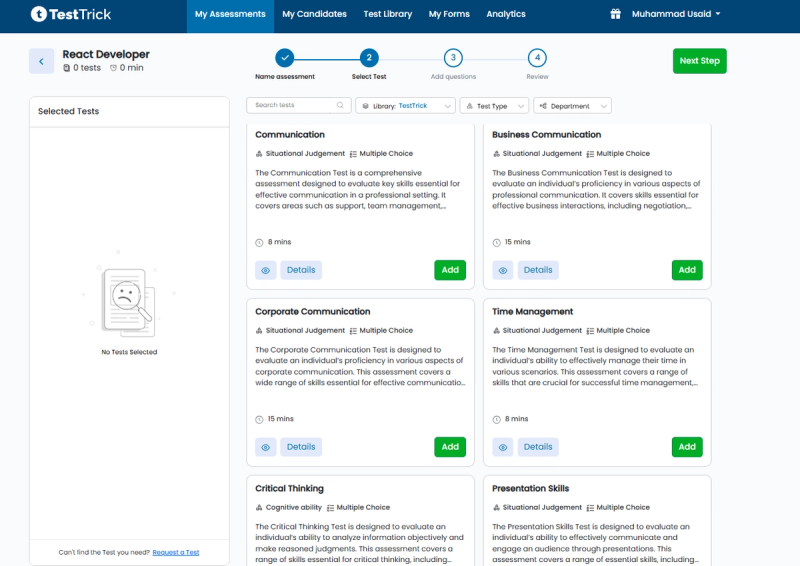Add the Business Communication test
Screen dimensions: 800x566
(x=687, y=270)
